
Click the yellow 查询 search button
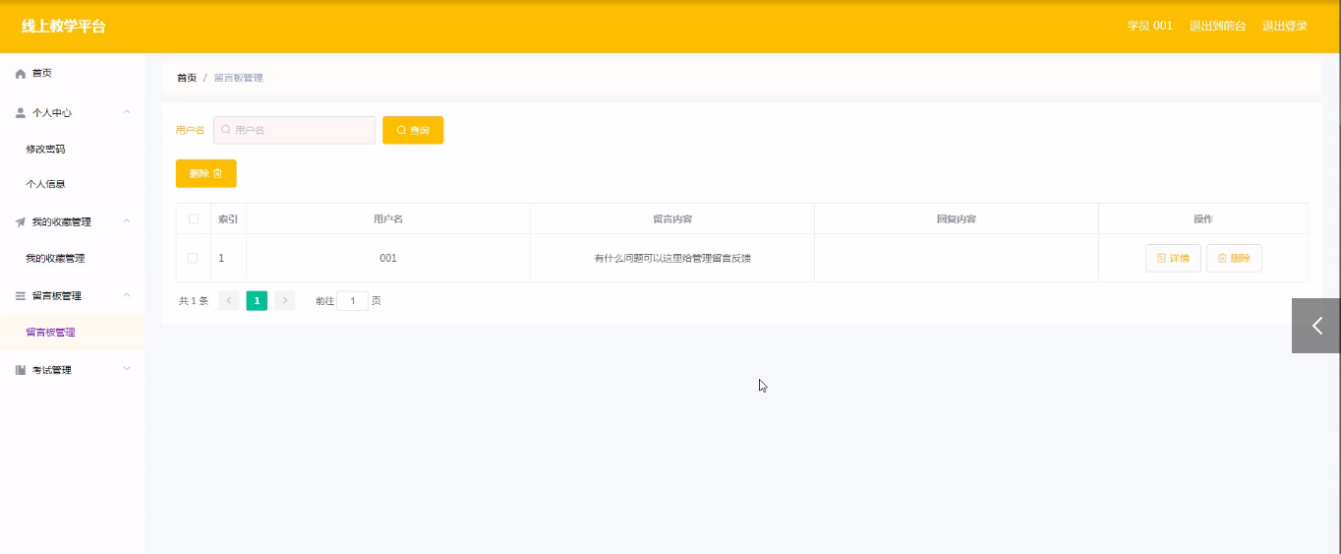(x=413, y=130)
